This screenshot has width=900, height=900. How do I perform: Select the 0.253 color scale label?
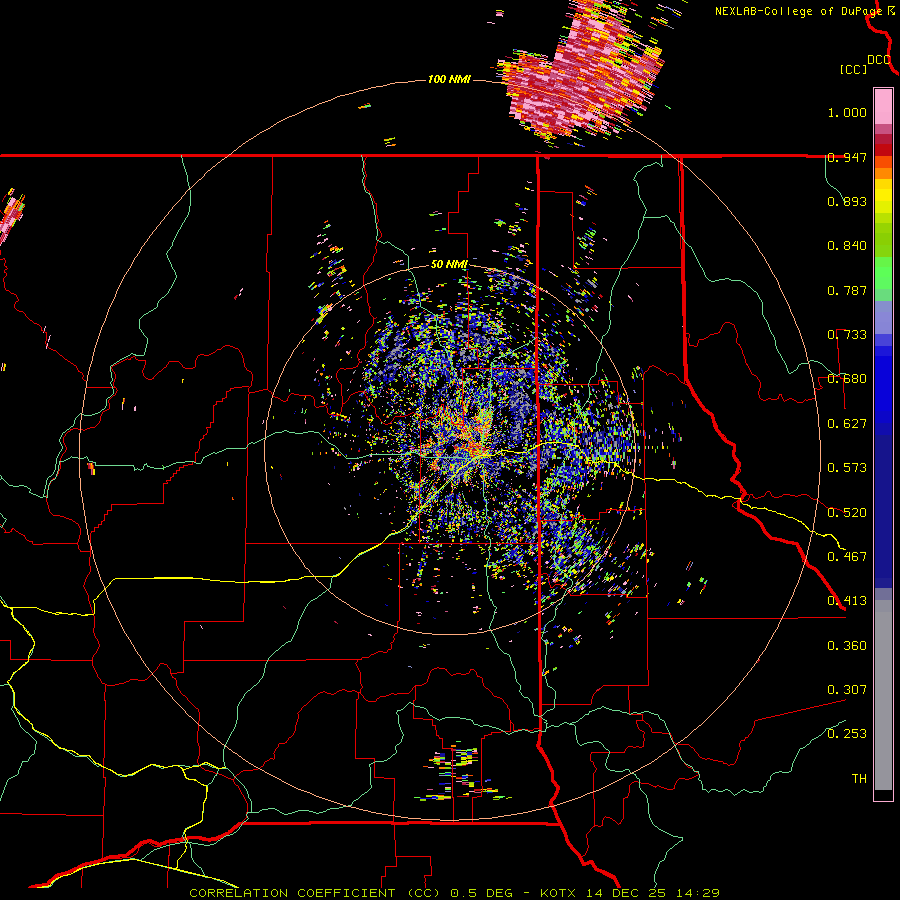[847, 734]
